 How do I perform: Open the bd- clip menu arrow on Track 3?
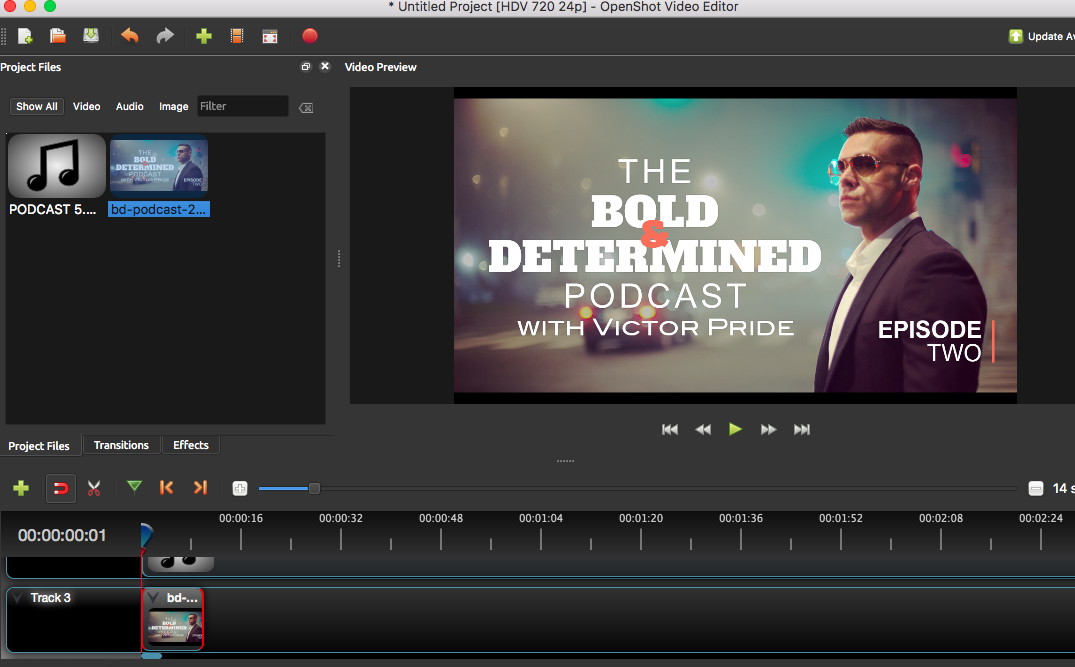pyautogui.click(x=154, y=598)
